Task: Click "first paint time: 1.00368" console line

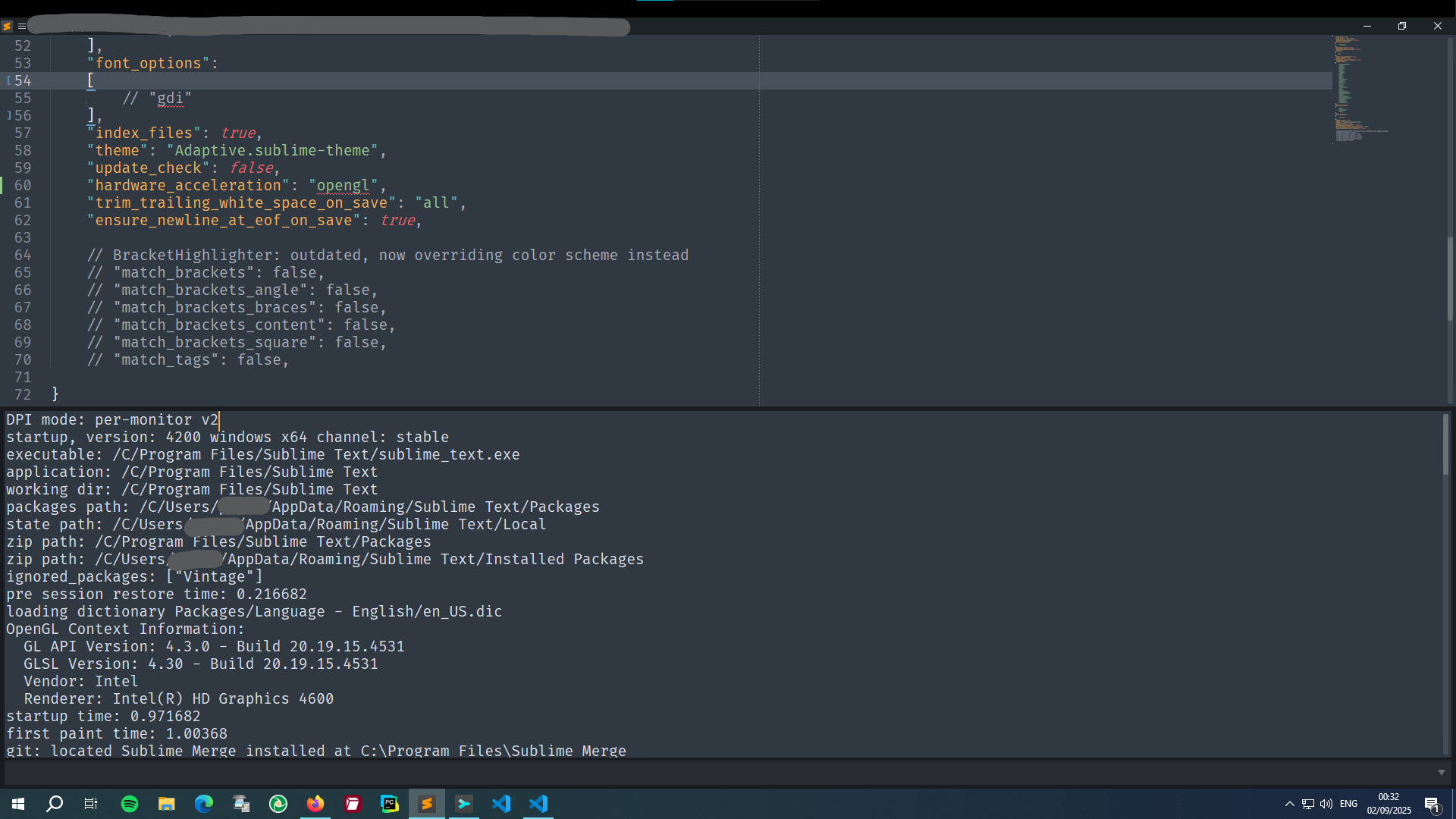Action: click(117, 734)
